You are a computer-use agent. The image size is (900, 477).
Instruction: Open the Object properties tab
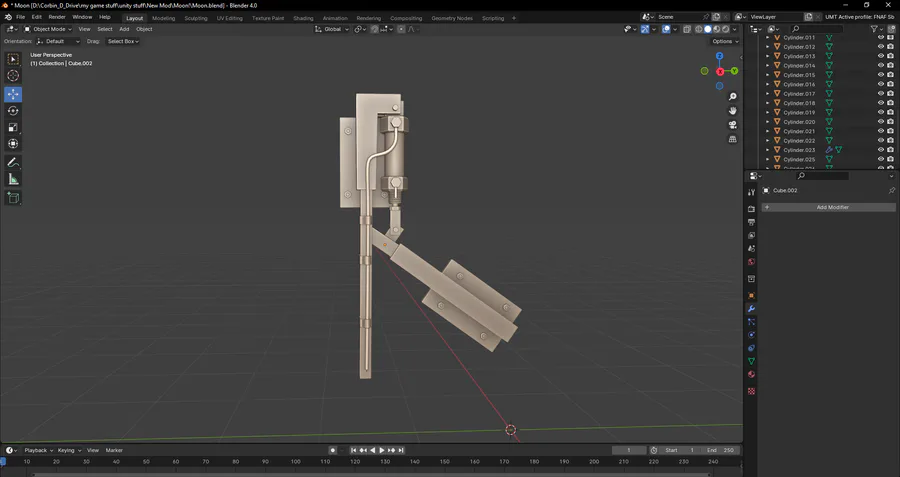tap(751, 296)
